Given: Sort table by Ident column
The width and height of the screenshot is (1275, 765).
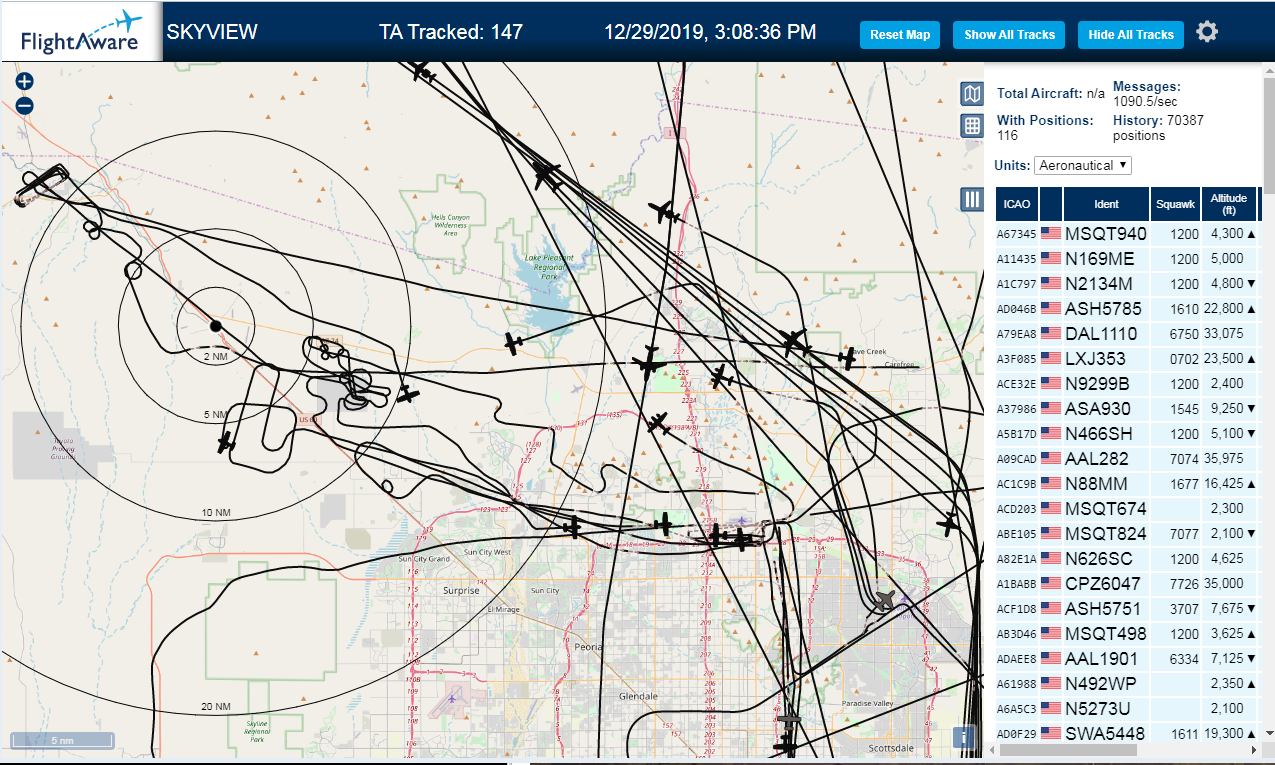Looking at the screenshot, I should point(1106,204).
